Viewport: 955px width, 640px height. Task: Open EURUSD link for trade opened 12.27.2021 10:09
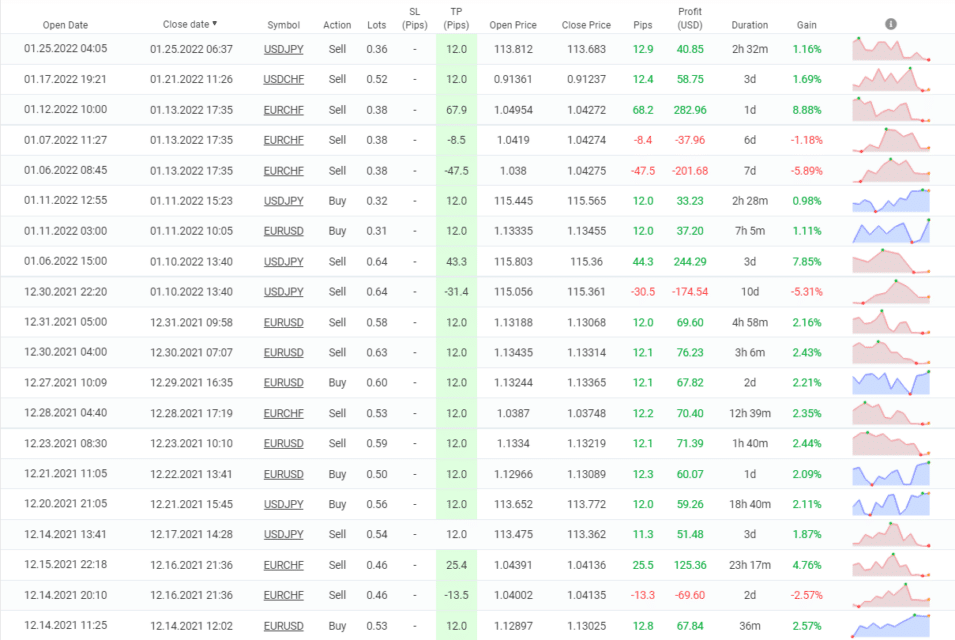[x=283, y=383]
